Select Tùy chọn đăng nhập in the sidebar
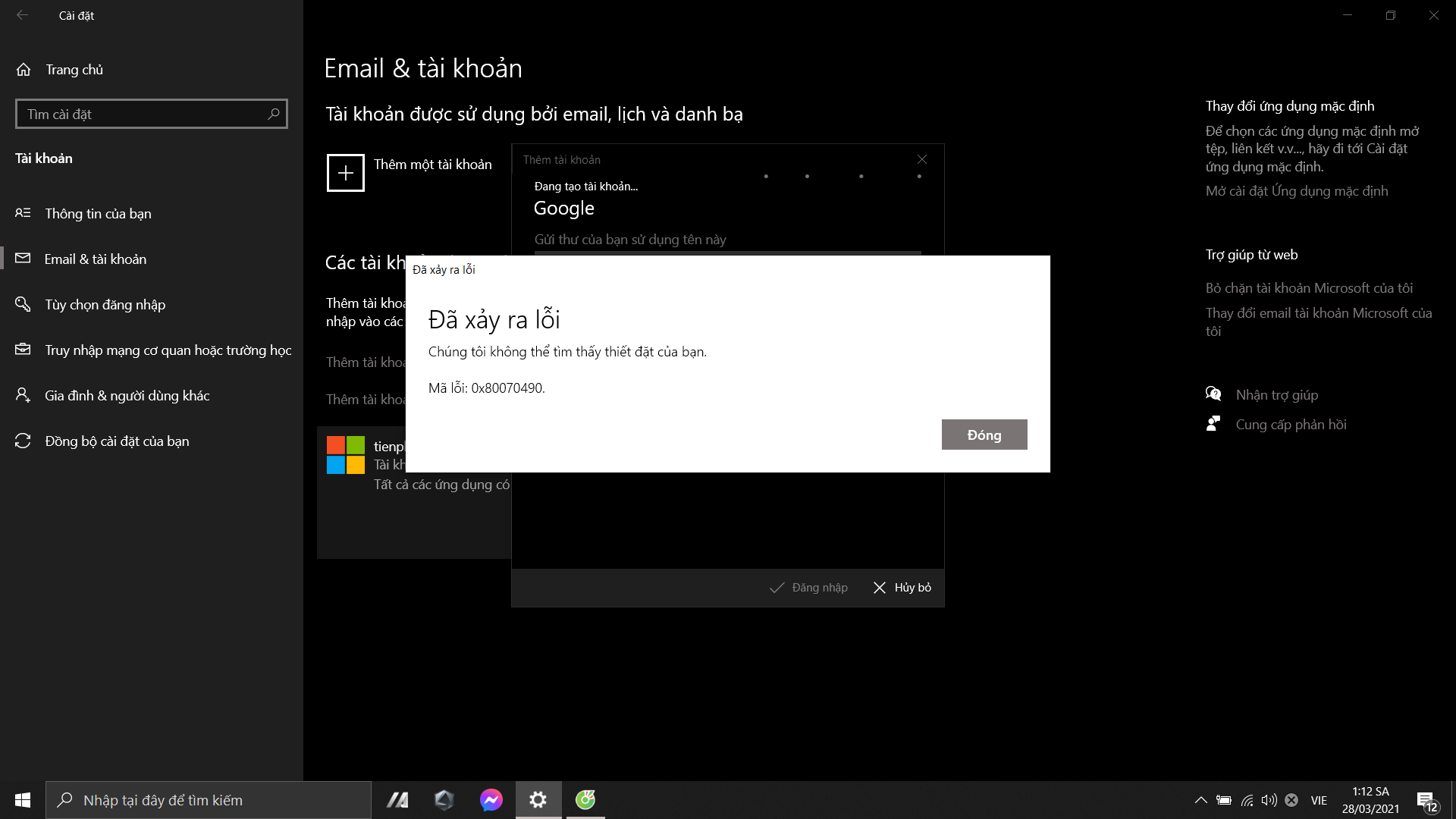 [x=104, y=304]
